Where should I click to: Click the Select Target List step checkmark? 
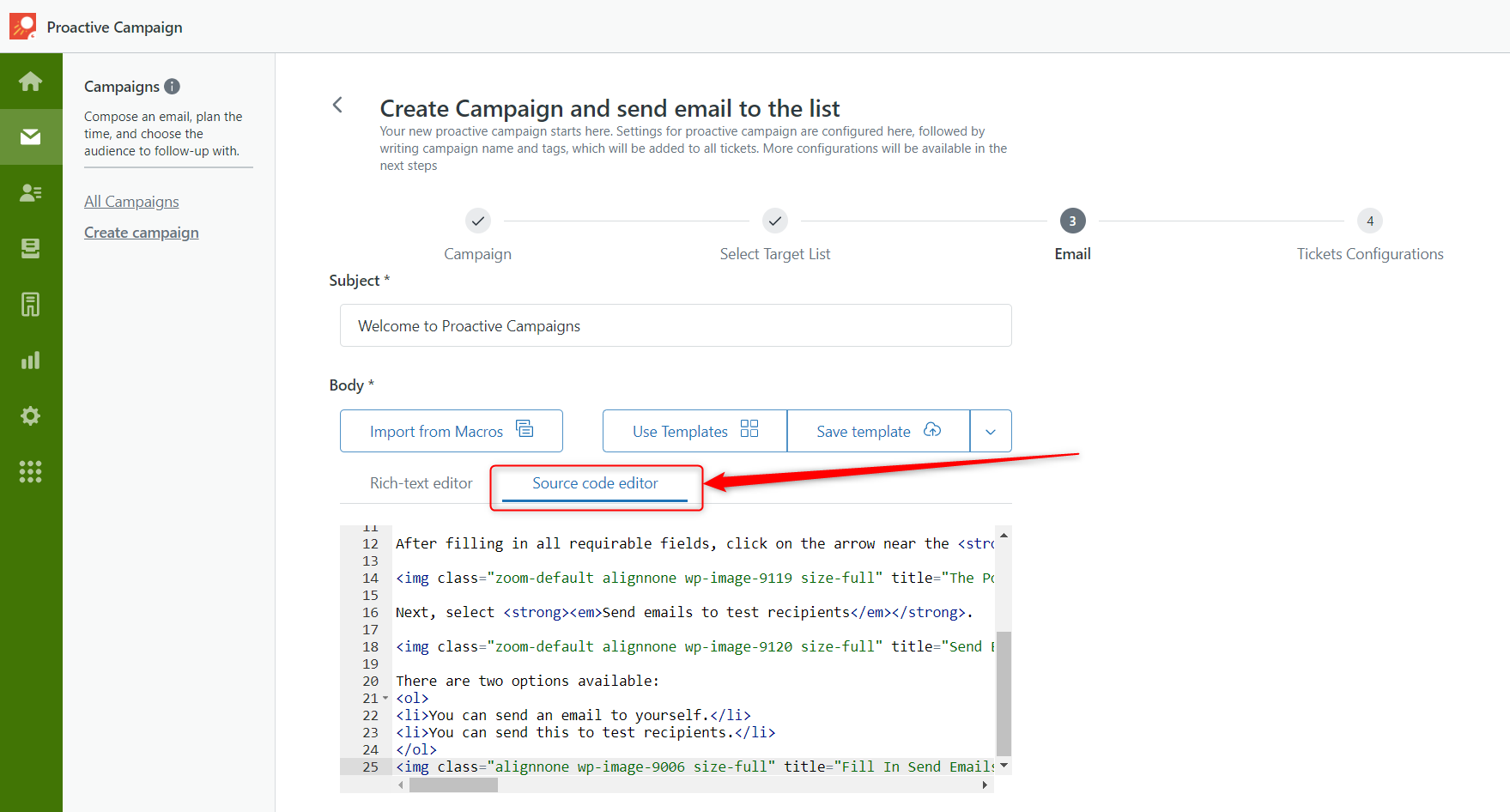(x=775, y=221)
